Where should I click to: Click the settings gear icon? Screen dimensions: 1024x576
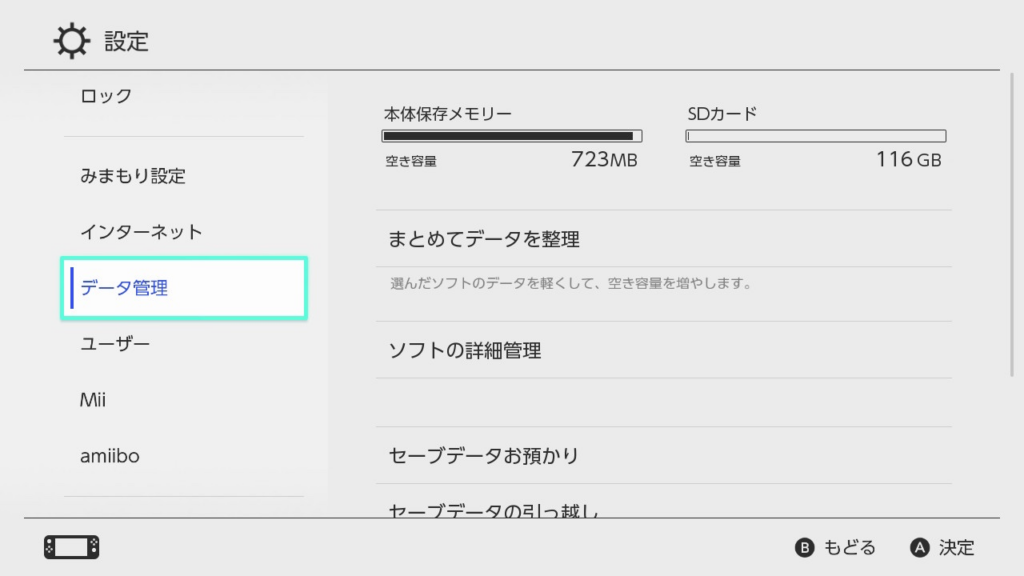coord(72,41)
